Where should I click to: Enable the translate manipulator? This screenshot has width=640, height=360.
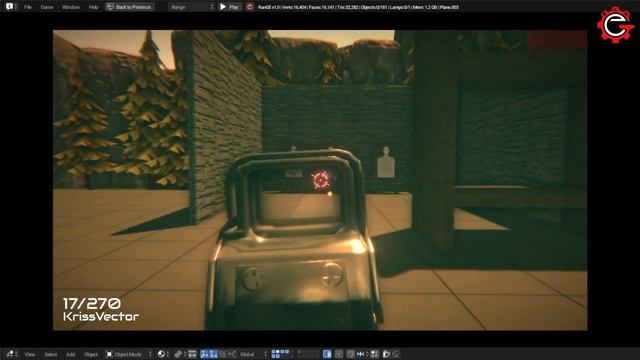click(x=205, y=354)
